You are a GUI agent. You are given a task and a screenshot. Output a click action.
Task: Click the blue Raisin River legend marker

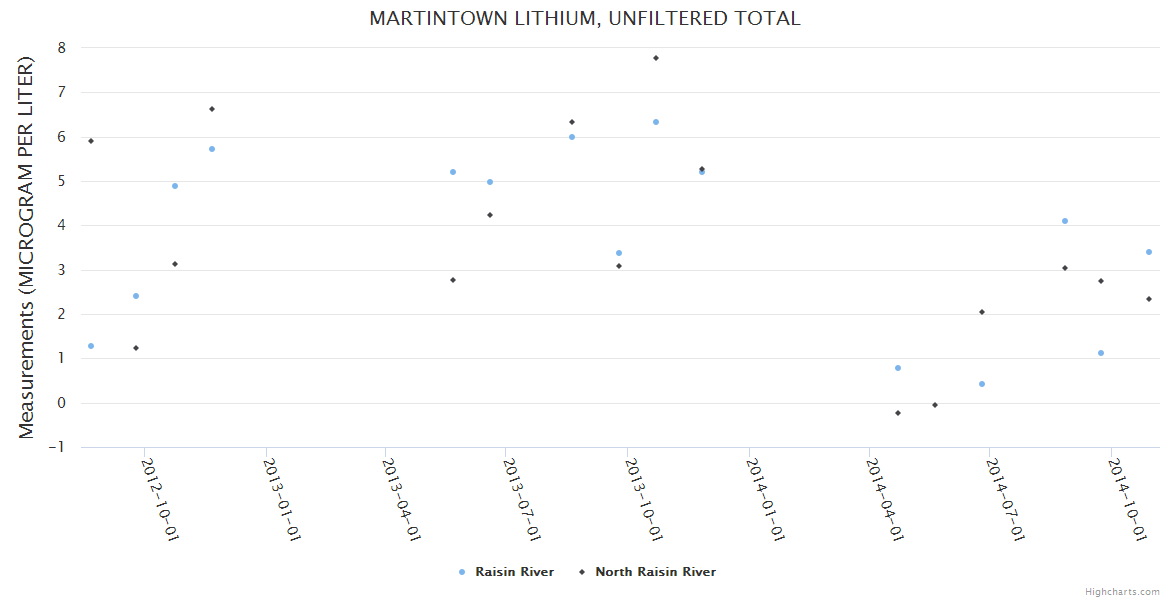point(461,572)
